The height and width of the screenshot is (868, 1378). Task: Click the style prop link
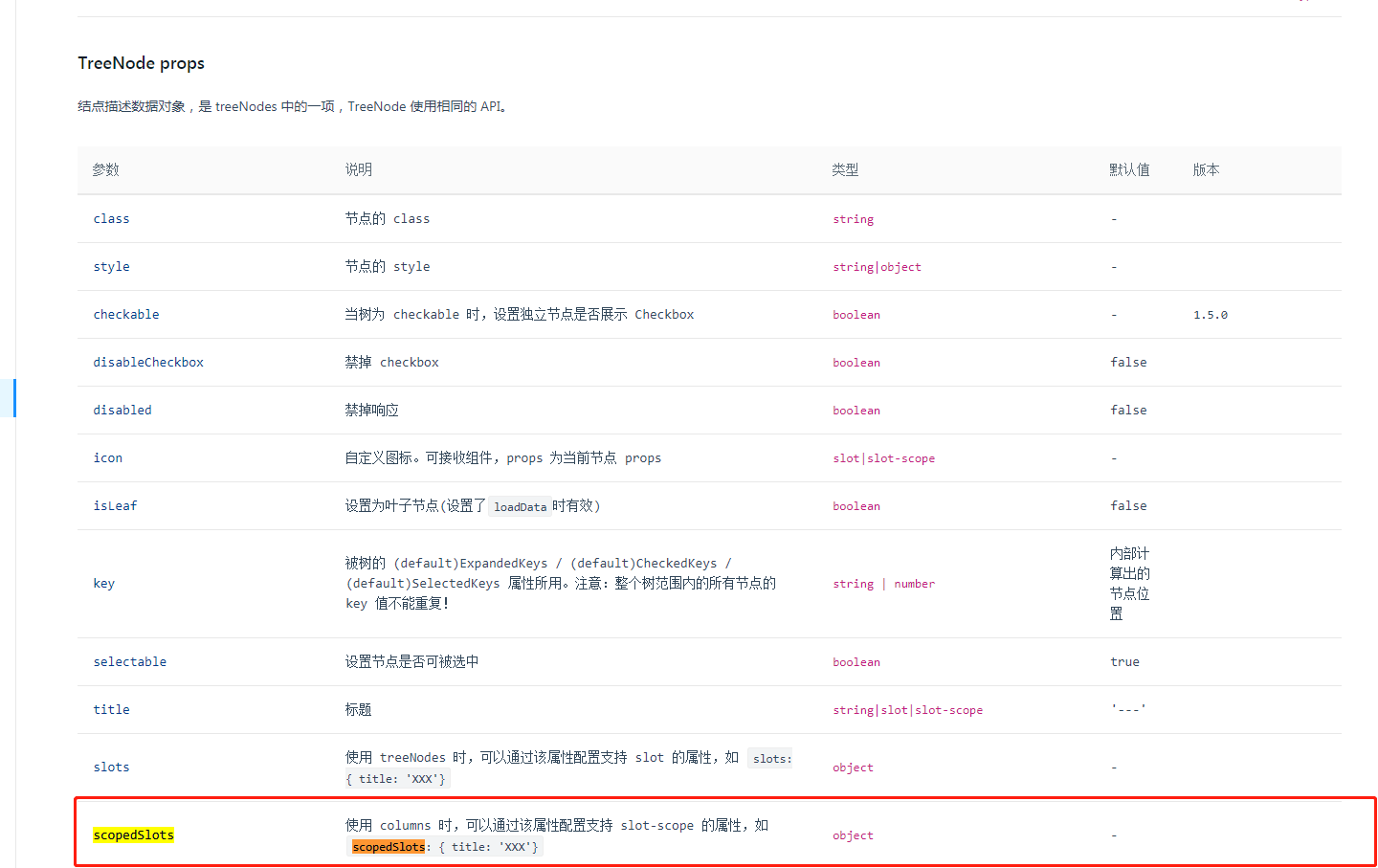click(111, 266)
